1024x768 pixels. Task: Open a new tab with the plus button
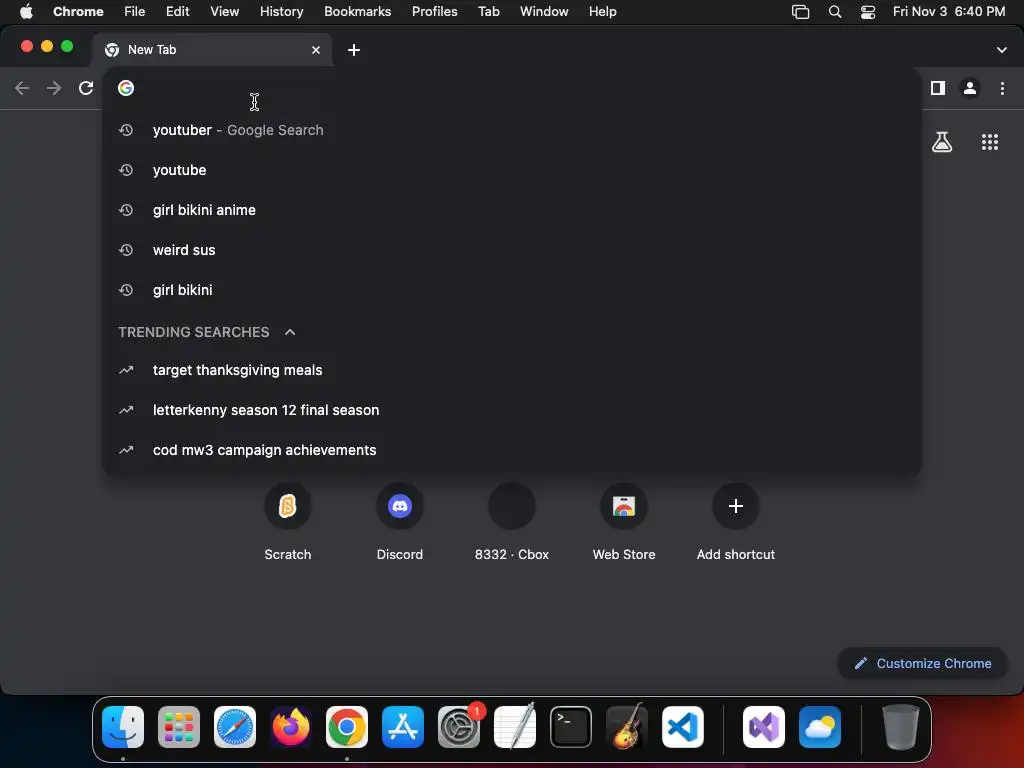point(354,50)
